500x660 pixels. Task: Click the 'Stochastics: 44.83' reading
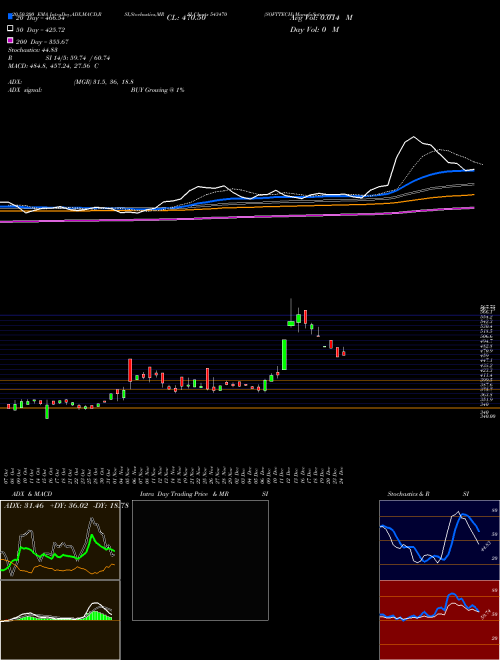tap(32, 50)
